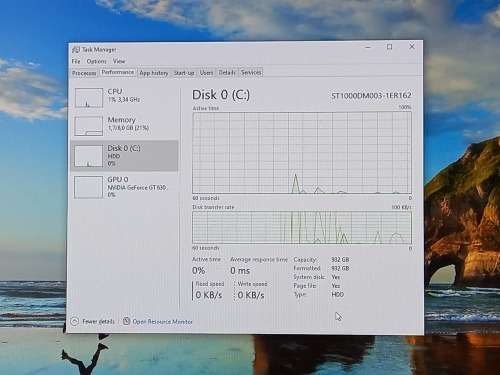Screen dimensions: 500x375
Task: Minimize the Task Manager window
Action: (368, 47)
